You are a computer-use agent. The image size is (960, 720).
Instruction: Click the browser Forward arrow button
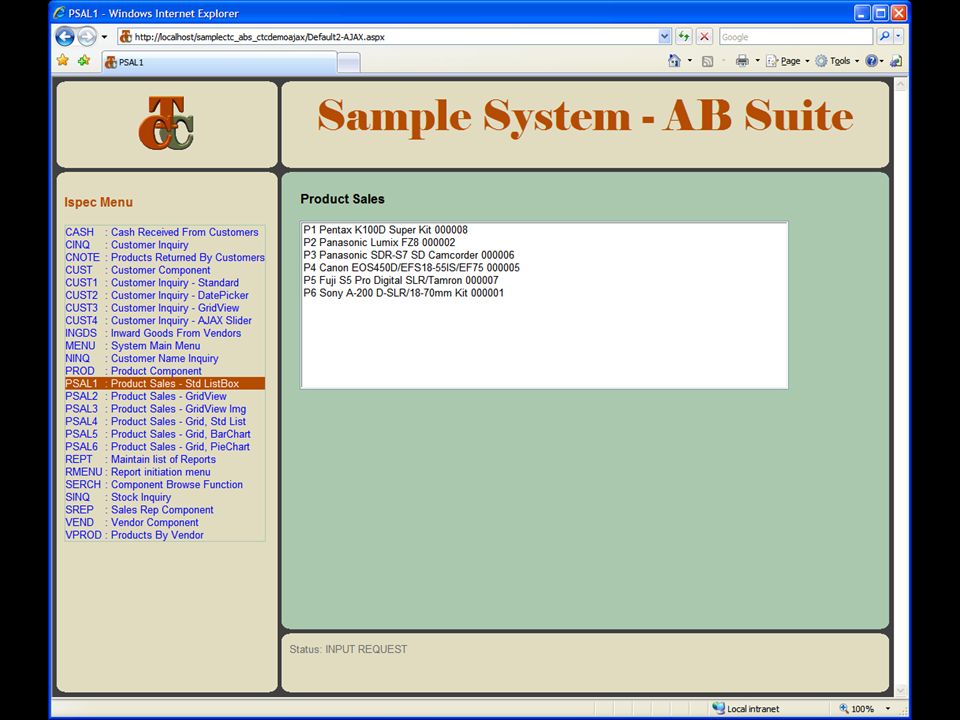[87, 37]
